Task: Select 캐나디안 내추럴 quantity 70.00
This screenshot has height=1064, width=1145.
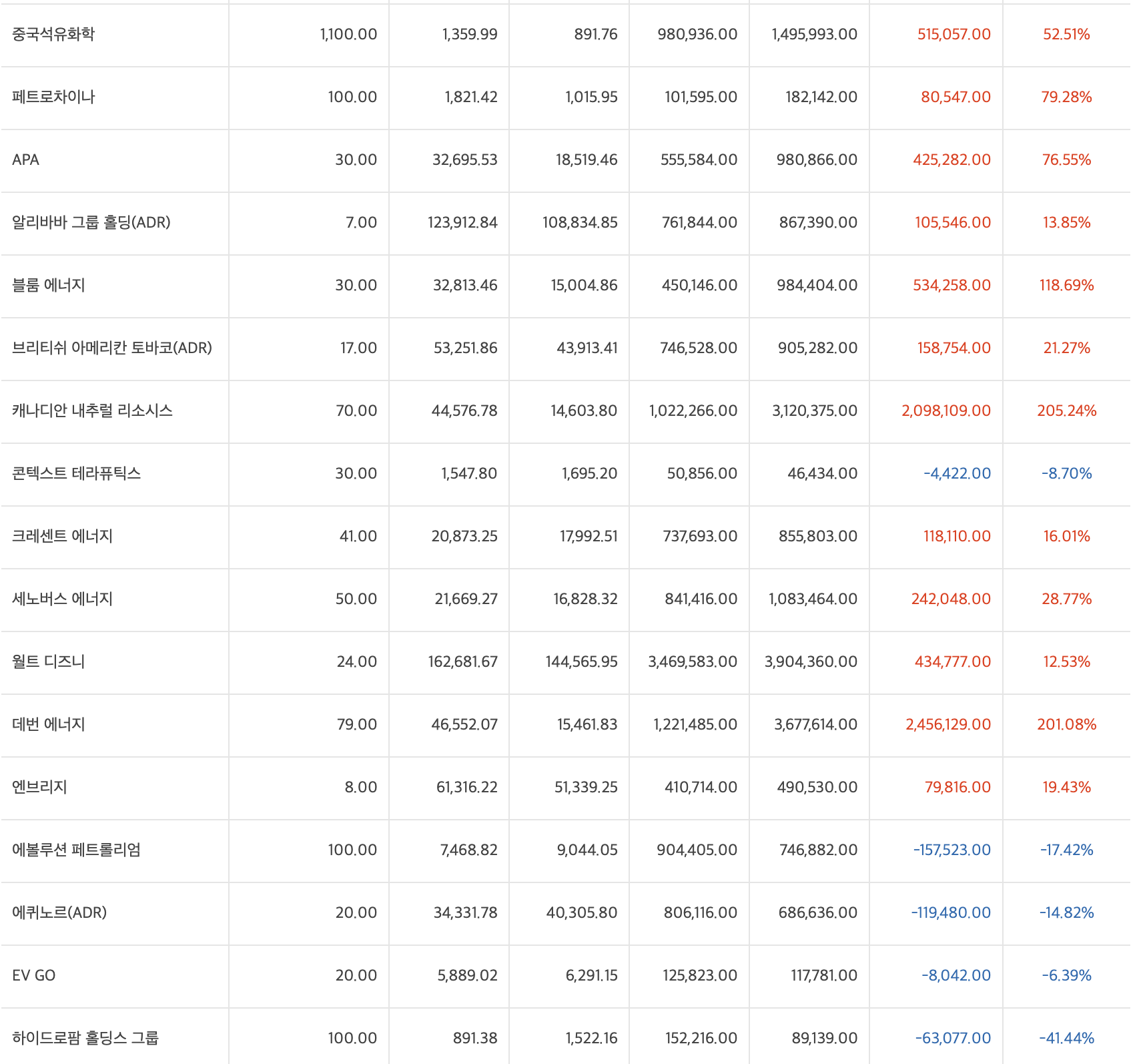Action: coord(356,411)
